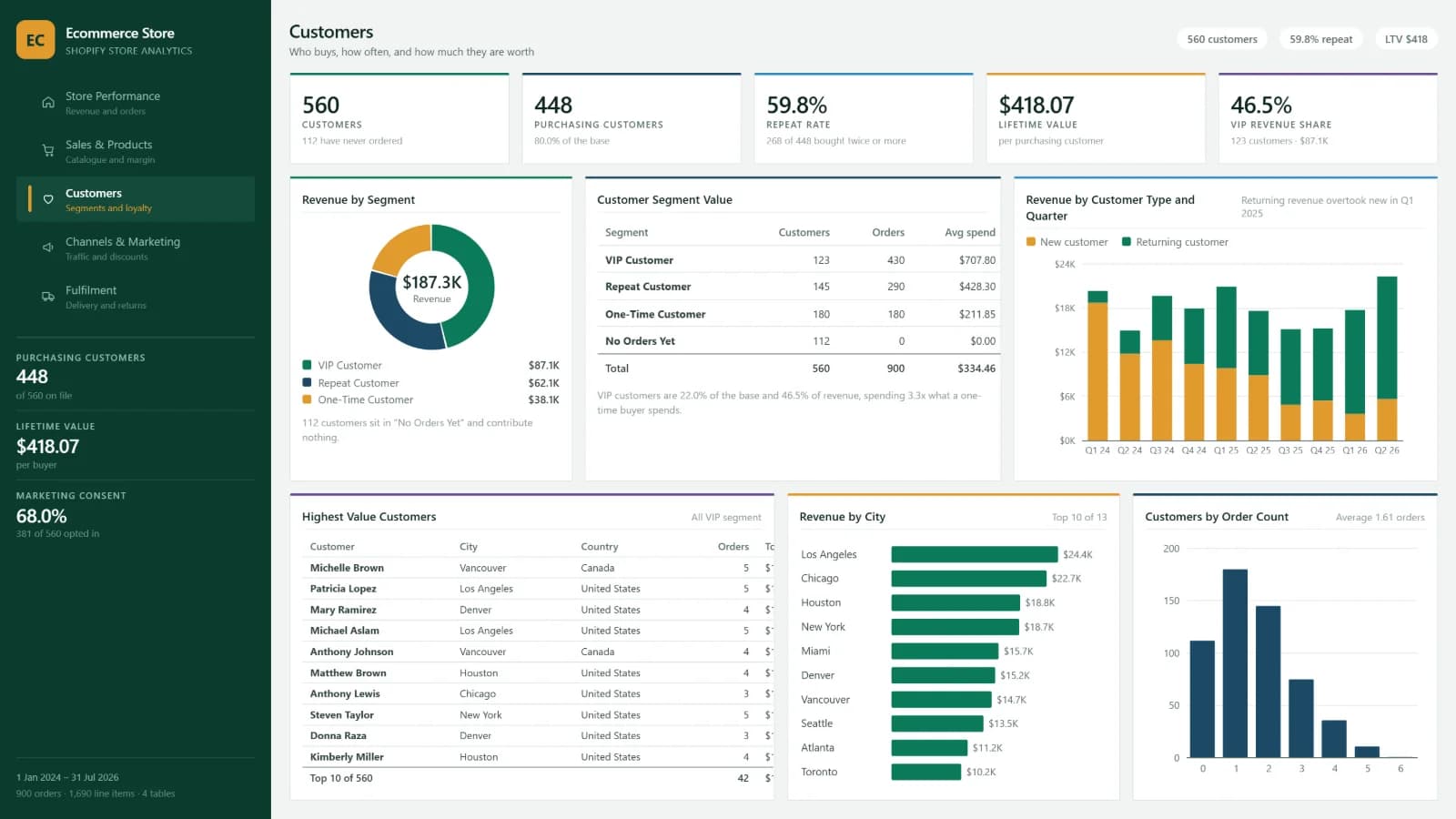Click the Steven Taylor customer row
The height and width of the screenshot is (819, 1456).
(537, 715)
